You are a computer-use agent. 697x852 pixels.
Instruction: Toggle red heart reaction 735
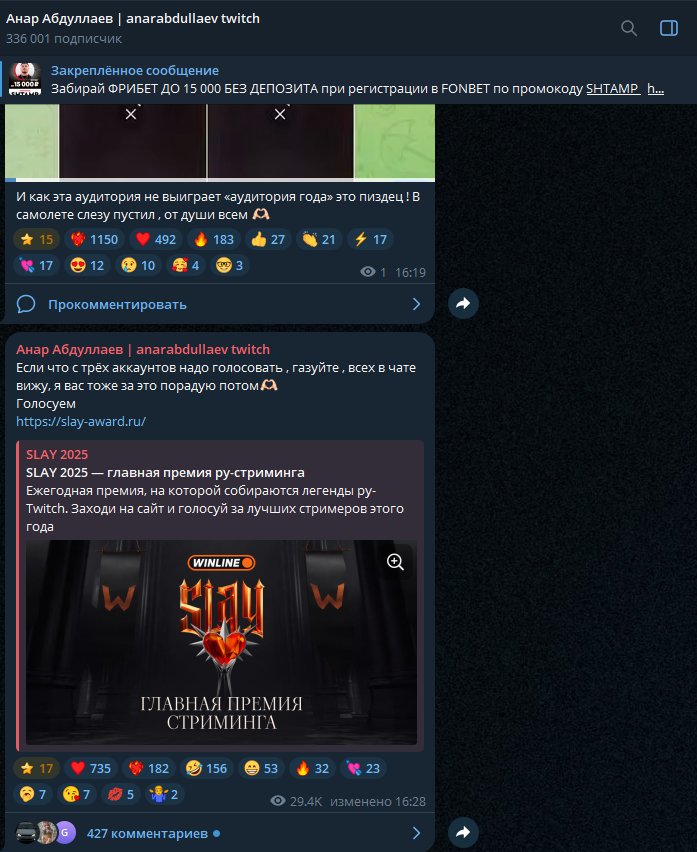[x=91, y=768]
